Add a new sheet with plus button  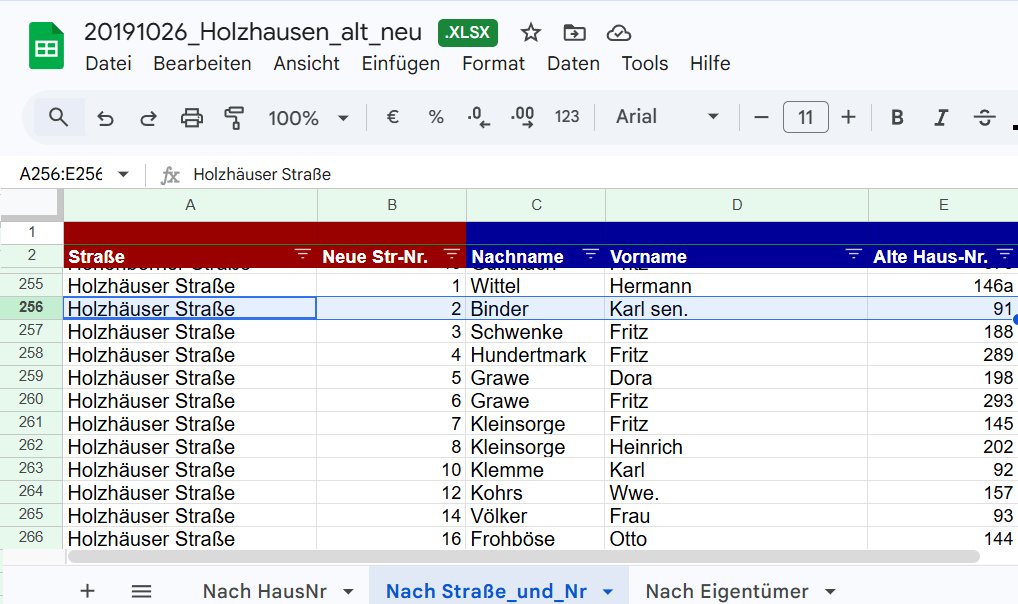point(87,591)
